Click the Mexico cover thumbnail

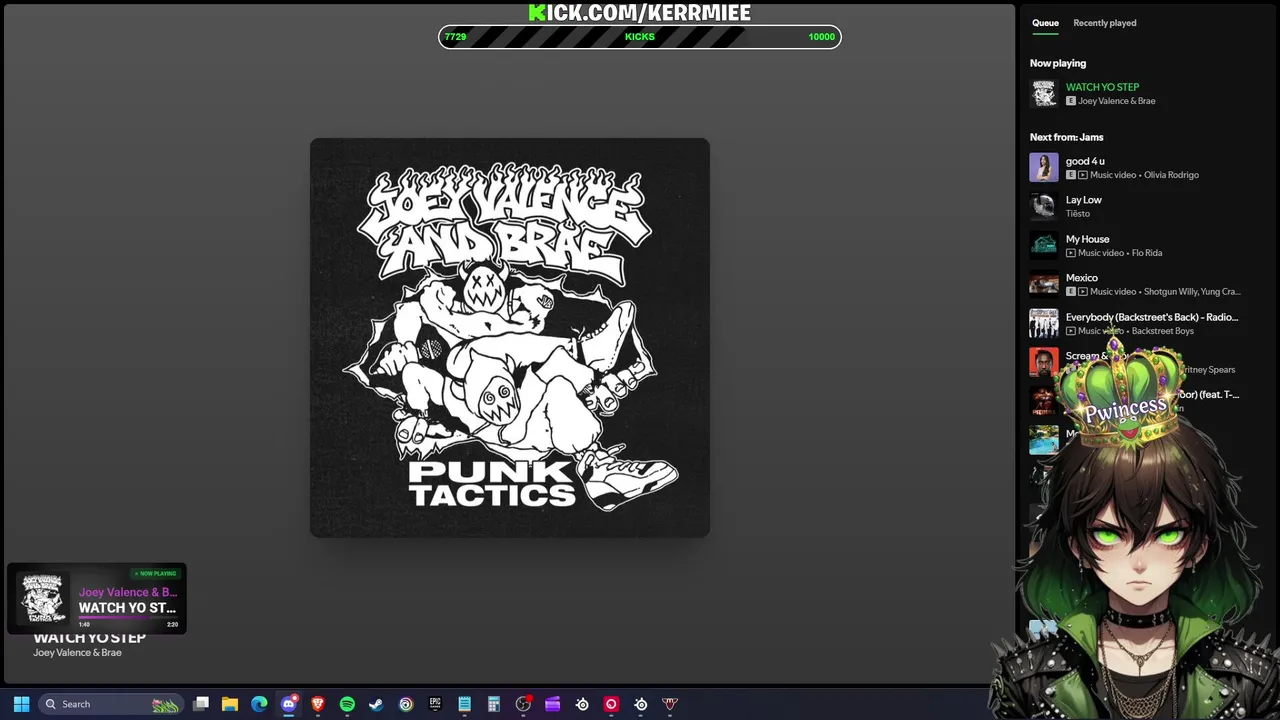coord(1044,284)
